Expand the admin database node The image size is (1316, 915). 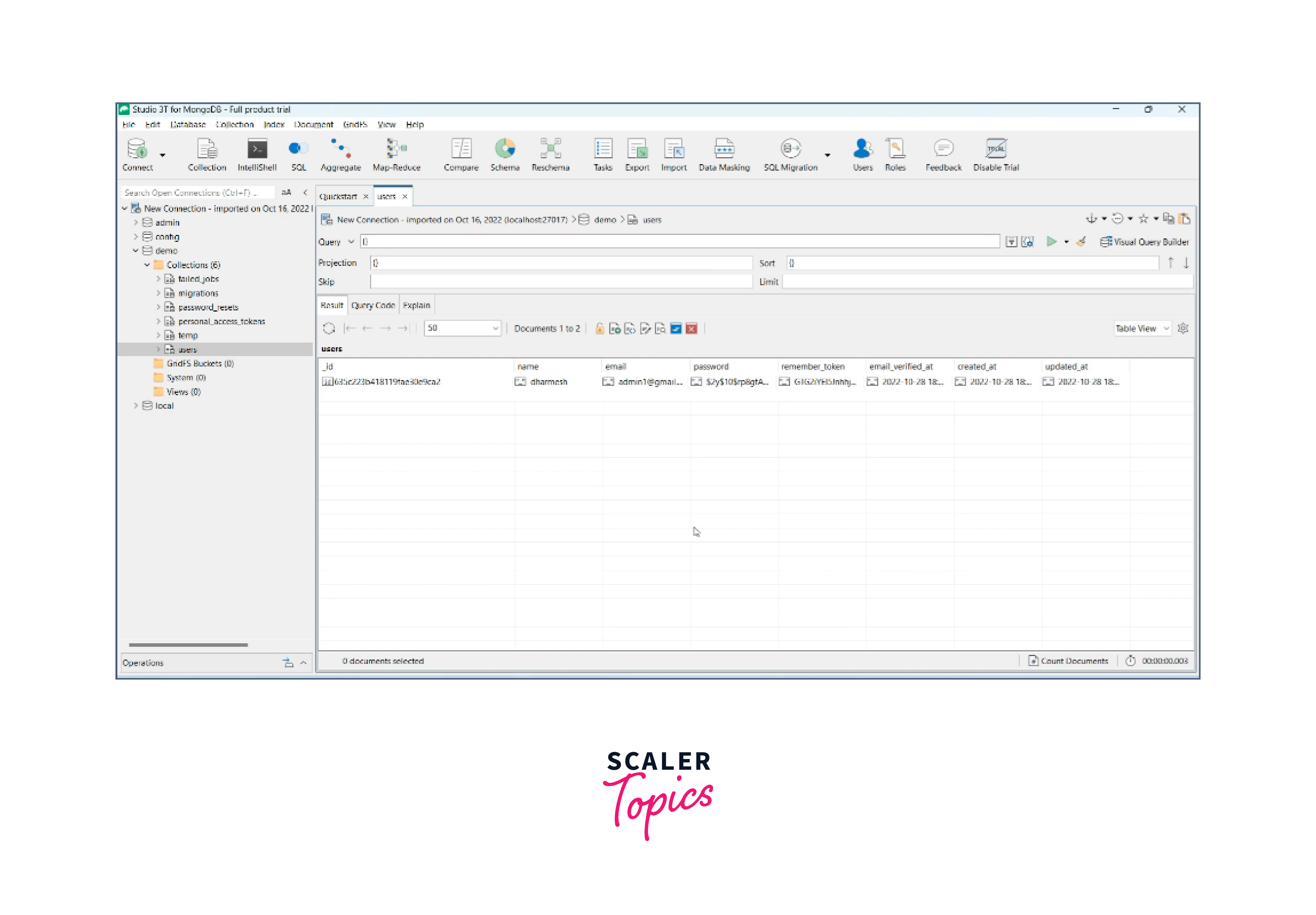pos(136,223)
